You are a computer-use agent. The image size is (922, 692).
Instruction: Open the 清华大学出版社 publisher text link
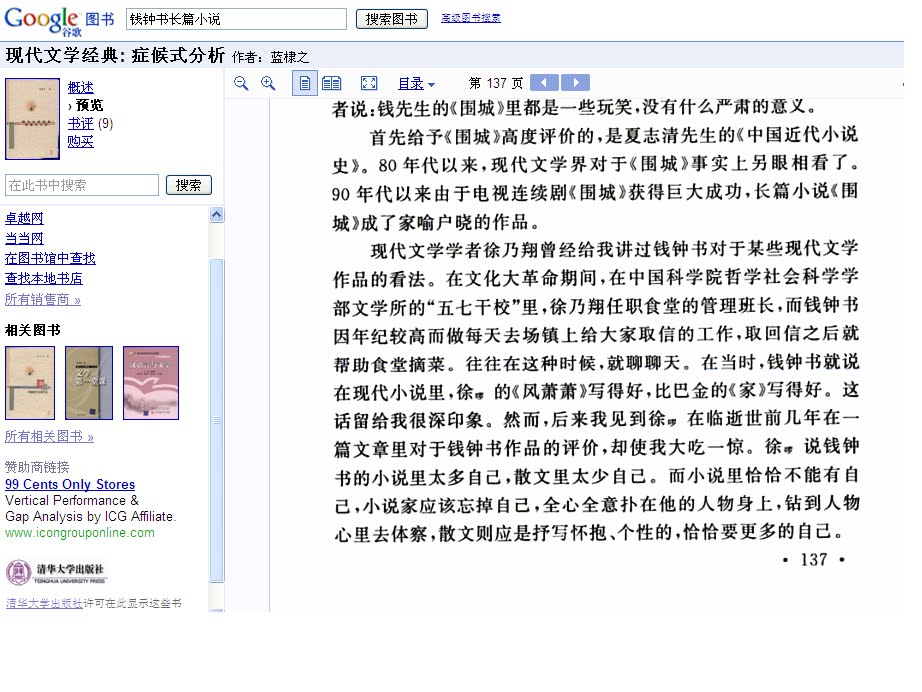pyautogui.click(x=44, y=603)
